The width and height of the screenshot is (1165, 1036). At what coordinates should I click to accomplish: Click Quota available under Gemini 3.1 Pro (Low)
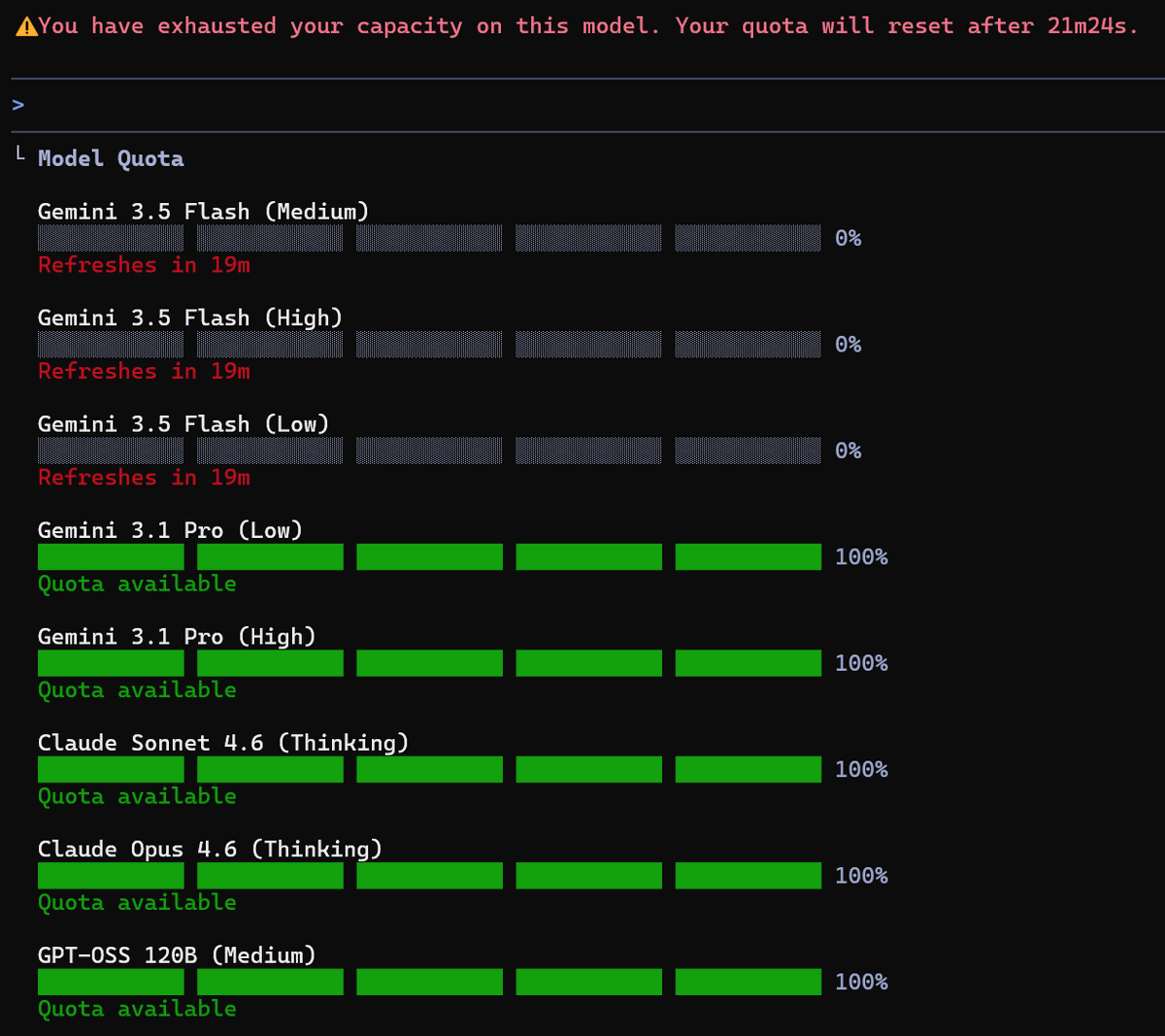(x=137, y=584)
